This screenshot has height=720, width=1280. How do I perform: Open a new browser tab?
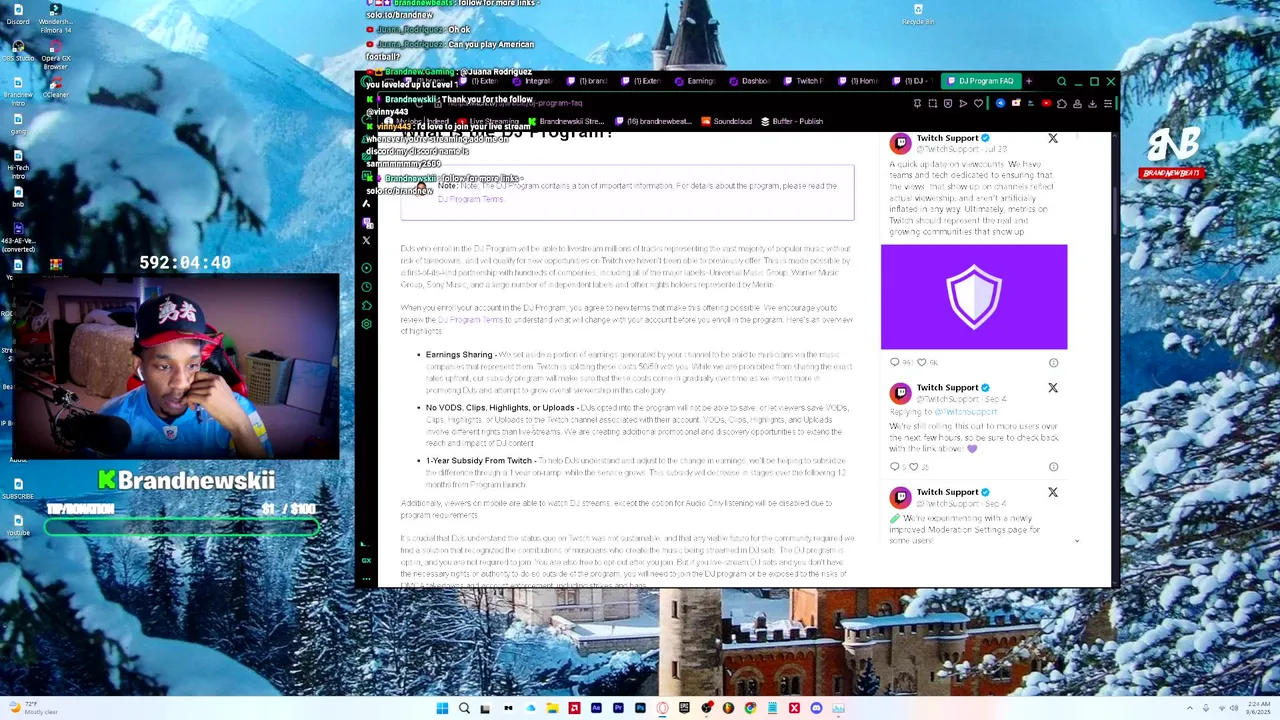1028,81
